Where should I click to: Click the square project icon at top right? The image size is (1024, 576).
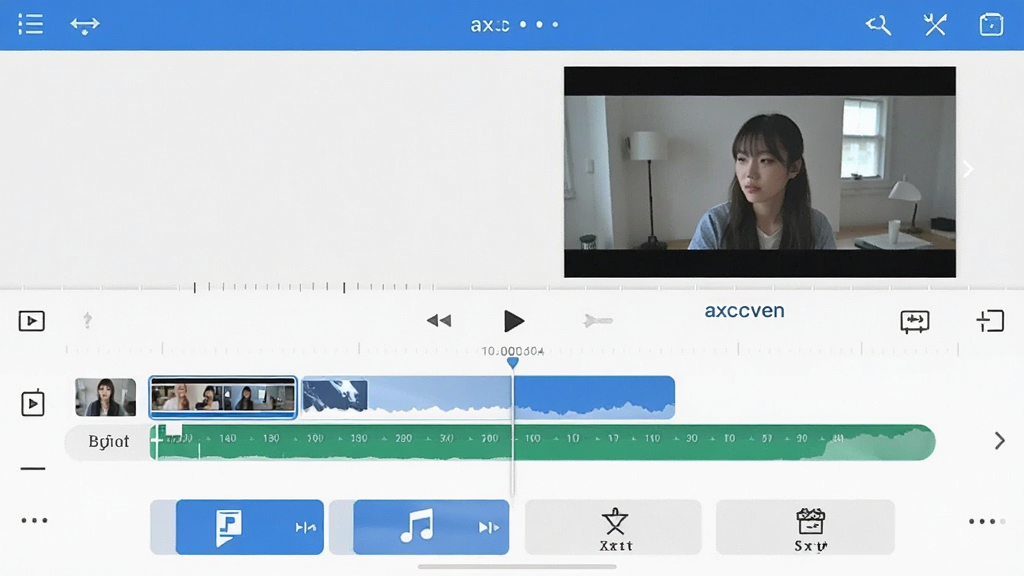point(991,25)
